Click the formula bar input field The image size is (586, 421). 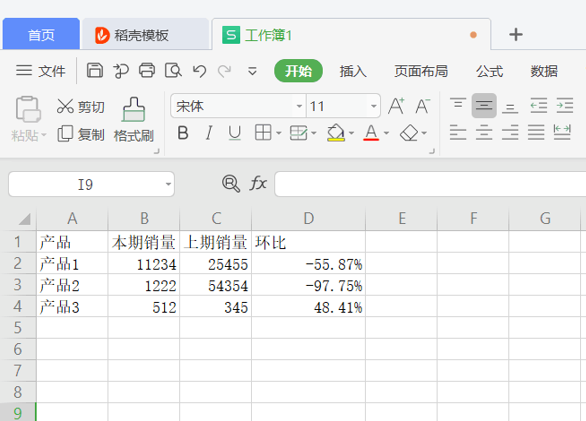coord(430,184)
